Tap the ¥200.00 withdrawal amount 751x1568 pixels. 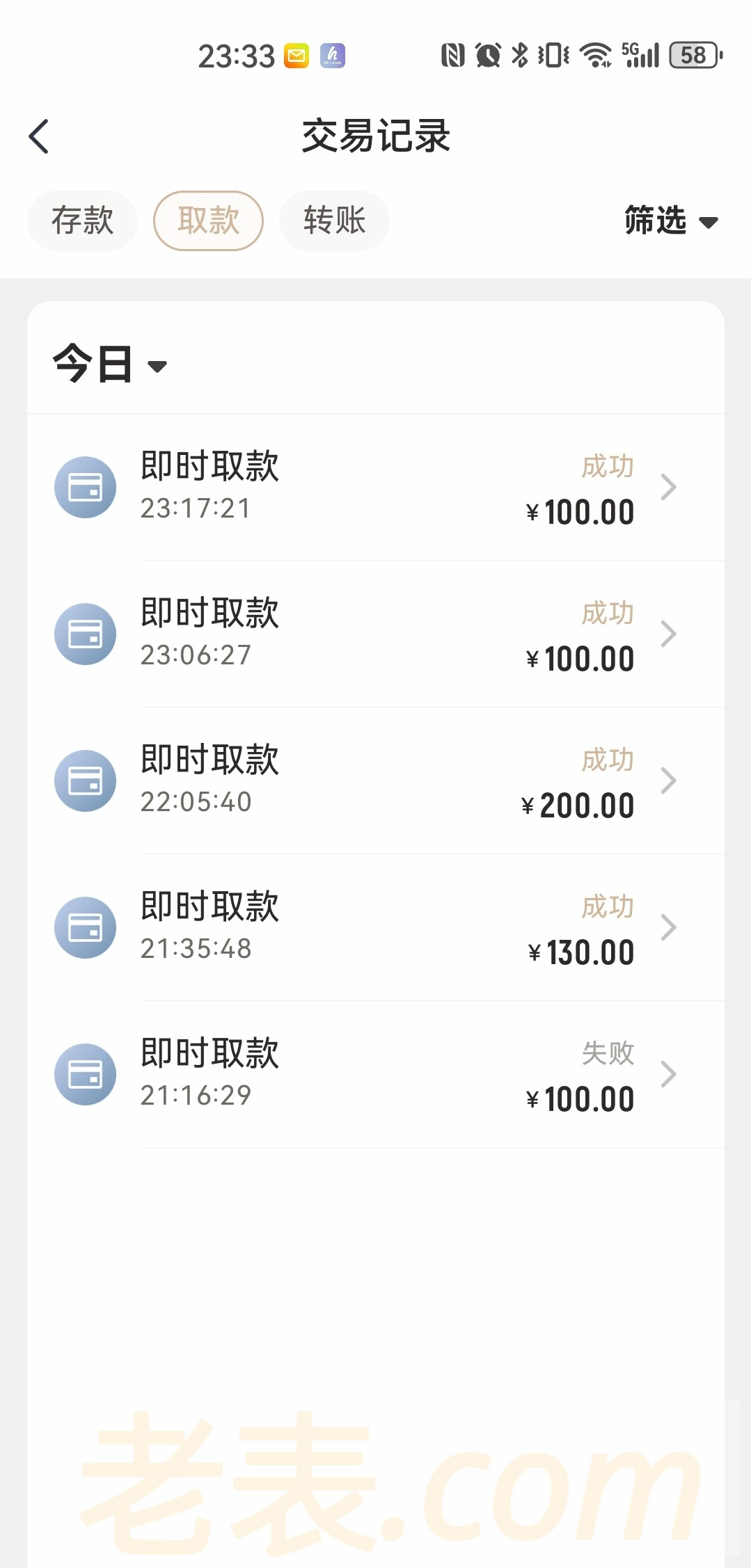(578, 806)
